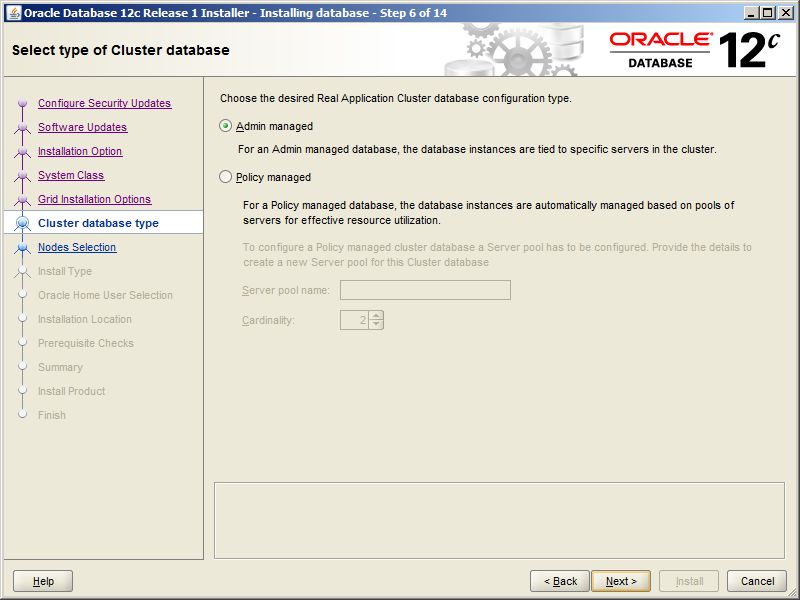Click the 'Install Product' step text
Image resolution: width=800 pixels, height=600 pixels.
coord(71,391)
